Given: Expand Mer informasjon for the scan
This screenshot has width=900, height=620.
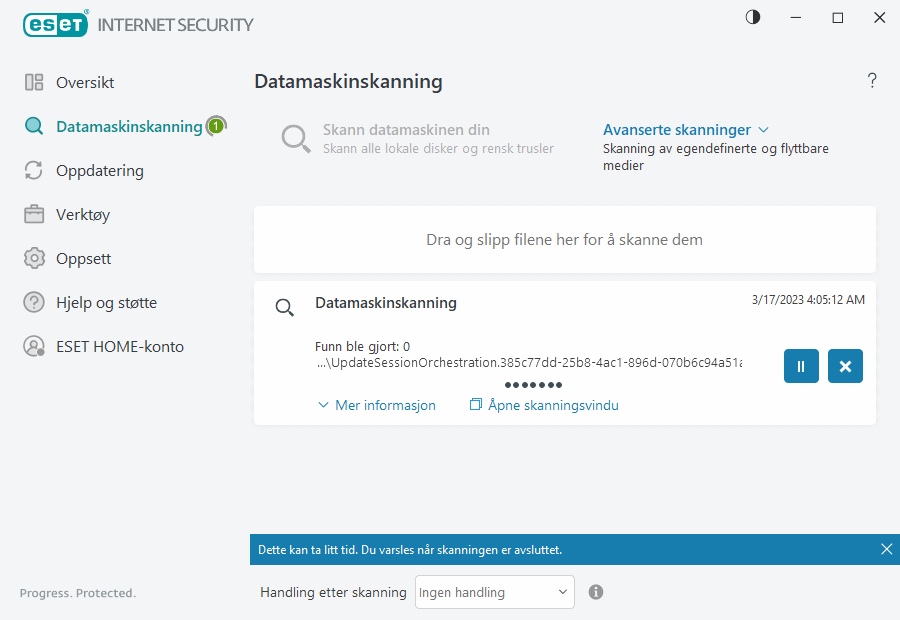Looking at the screenshot, I should tap(377, 405).
